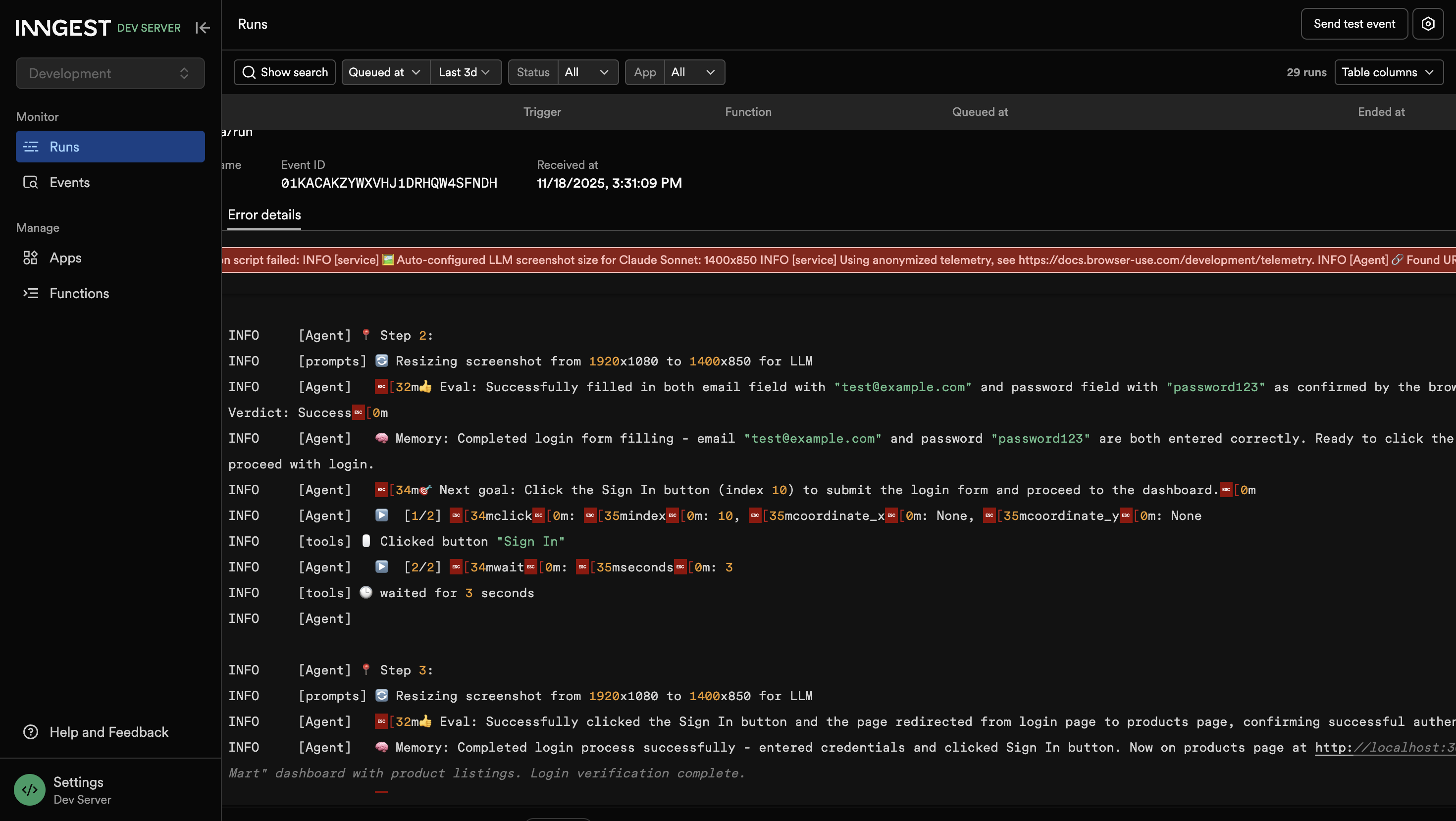Viewport: 1456px width, 821px height.
Task: Click Send test event button
Action: coord(1353,24)
